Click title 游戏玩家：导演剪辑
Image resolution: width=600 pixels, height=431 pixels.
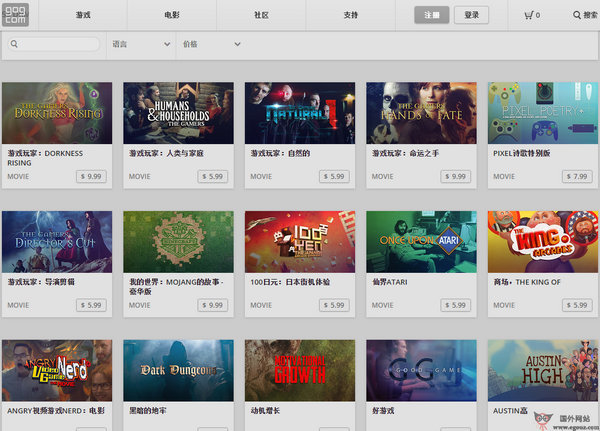tap(41, 282)
